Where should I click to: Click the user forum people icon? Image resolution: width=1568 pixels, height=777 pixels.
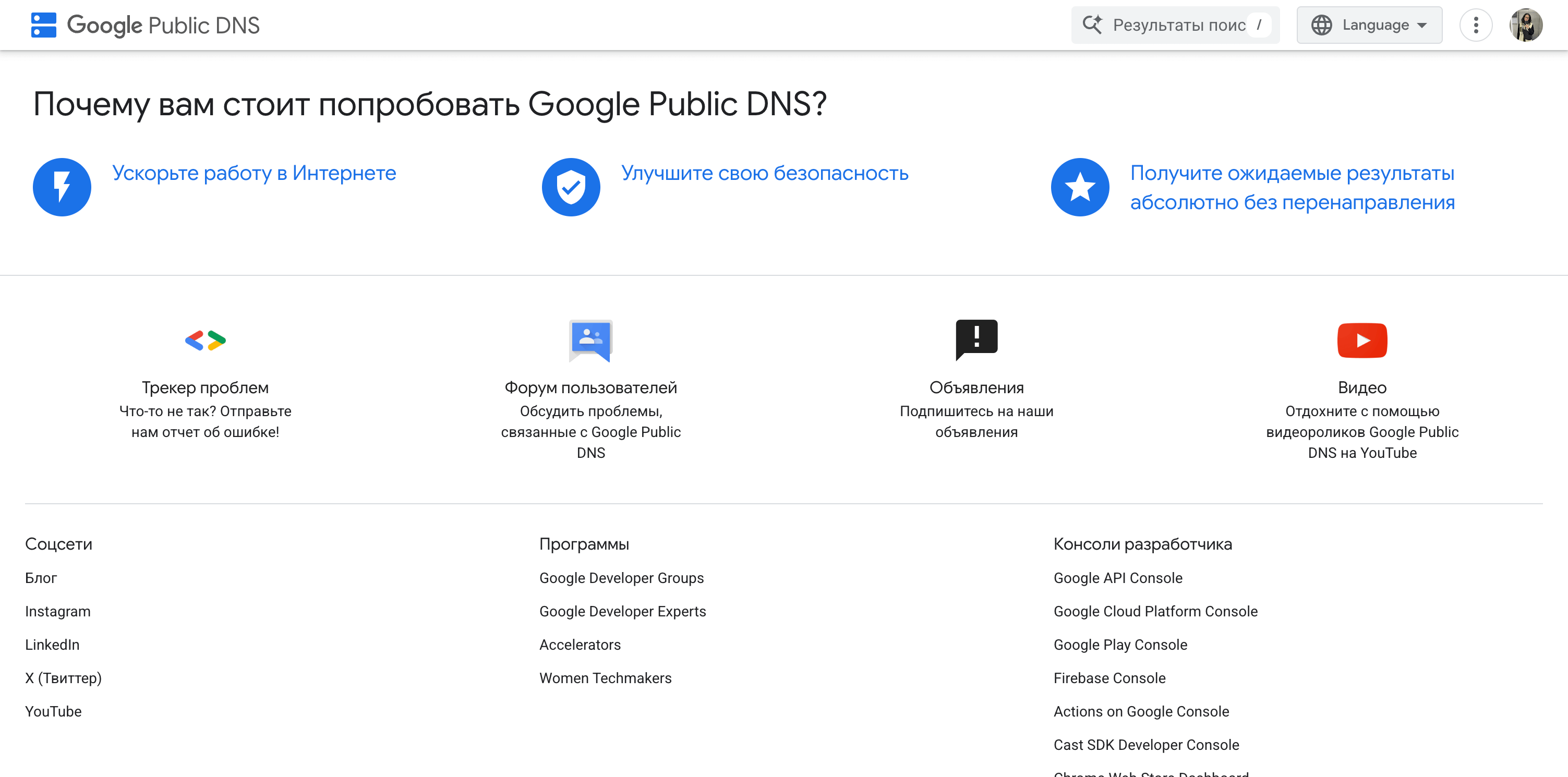[590, 341]
